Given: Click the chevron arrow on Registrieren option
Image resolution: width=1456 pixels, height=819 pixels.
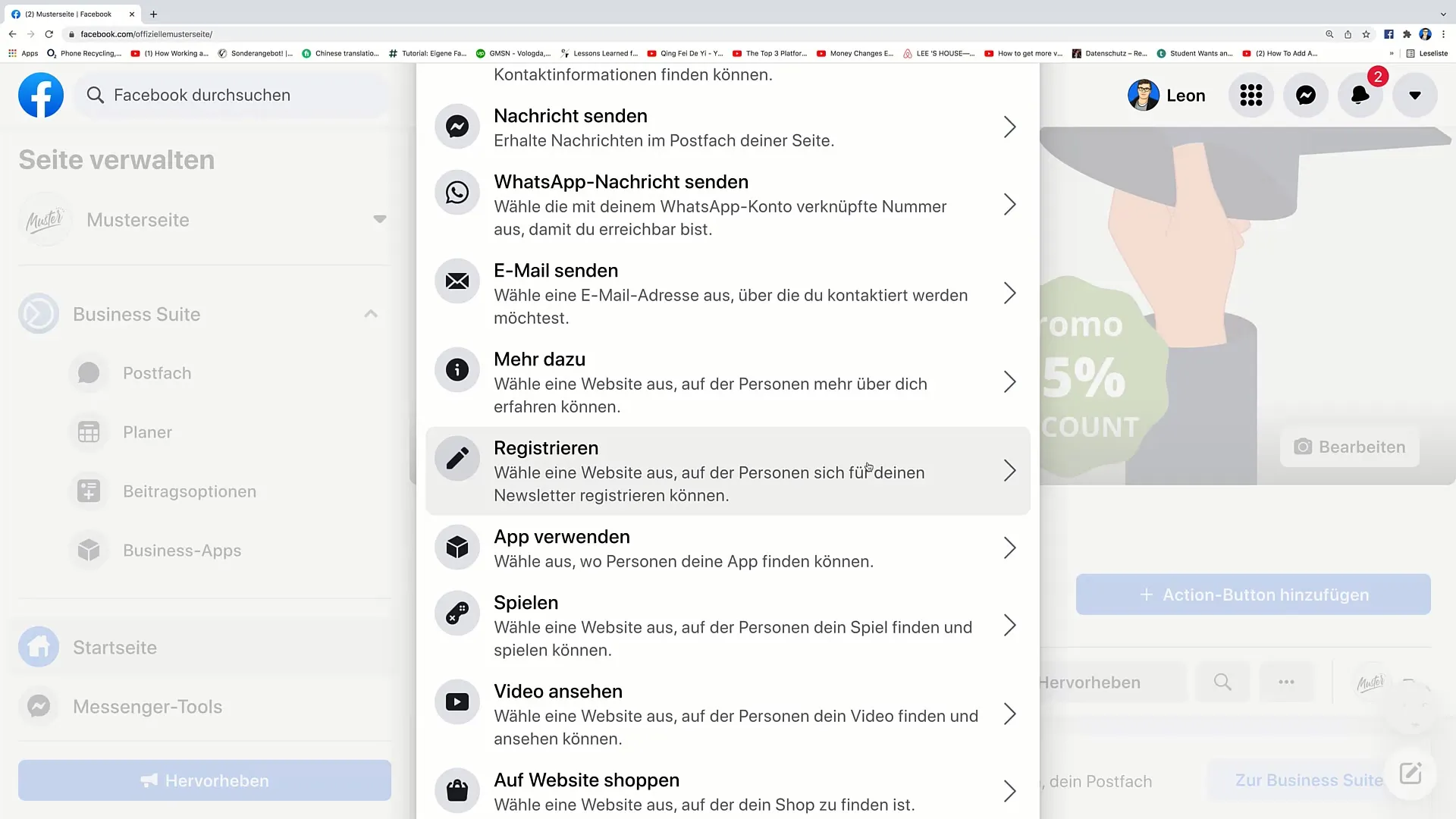Looking at the screenshot, I should tap(1009, 470).
